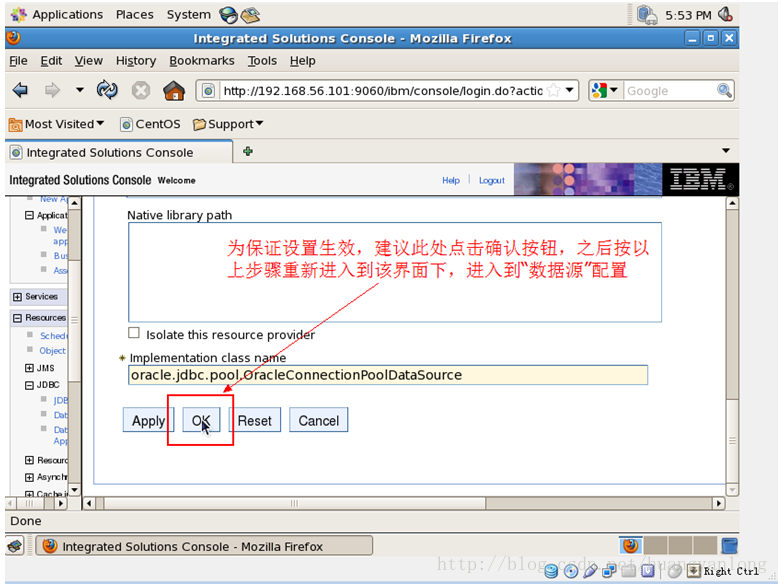Select the Integrated Solutions Console tab
778x584 pixels.
pos(119,152)
